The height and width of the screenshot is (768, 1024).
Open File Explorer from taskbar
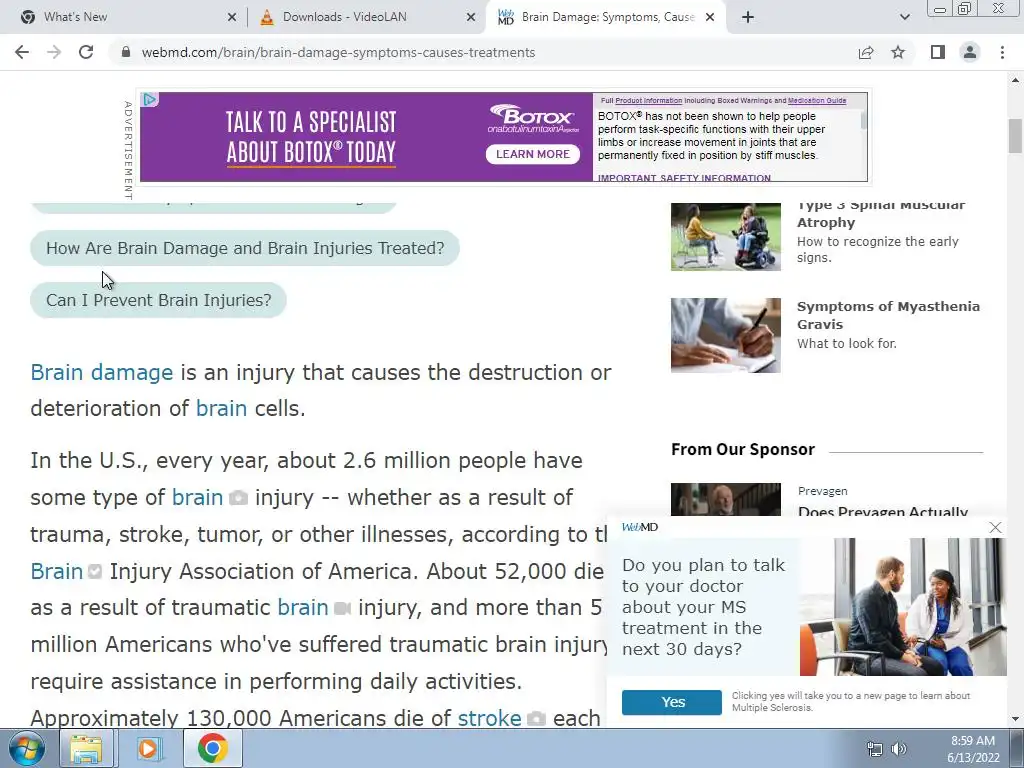(x=86, y=748)
